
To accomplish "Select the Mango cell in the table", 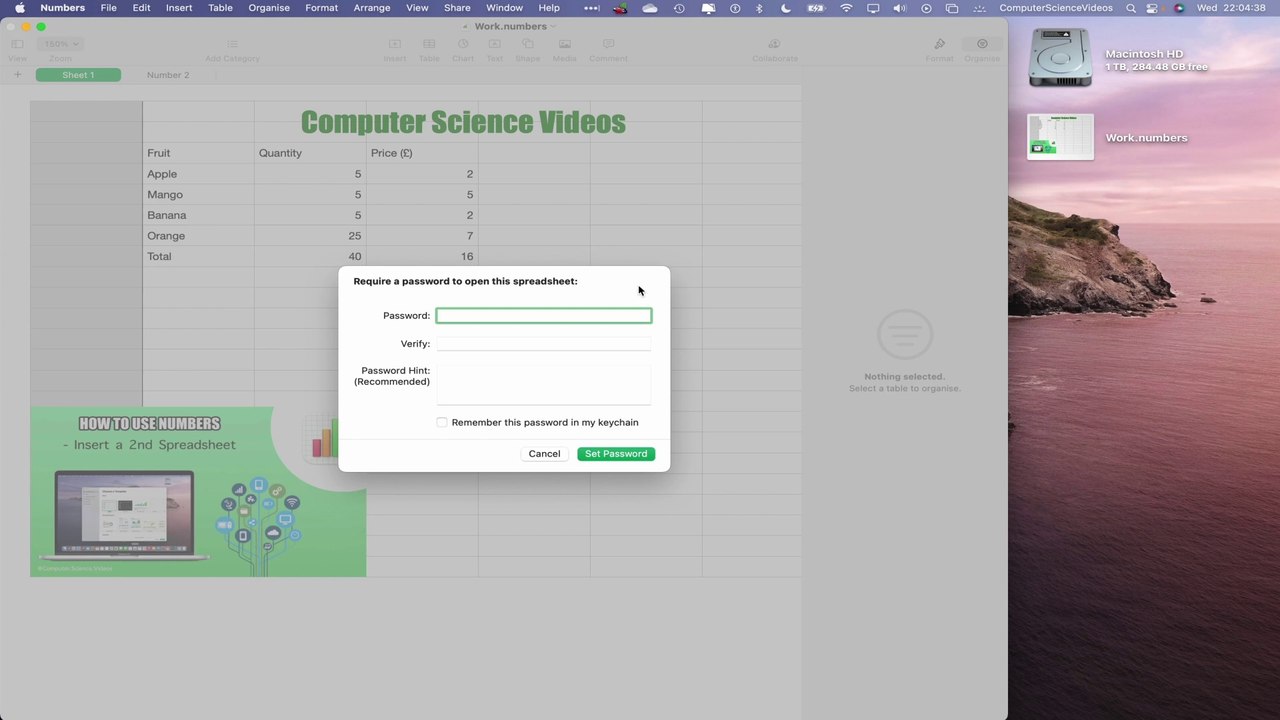I will coord(198,195).
